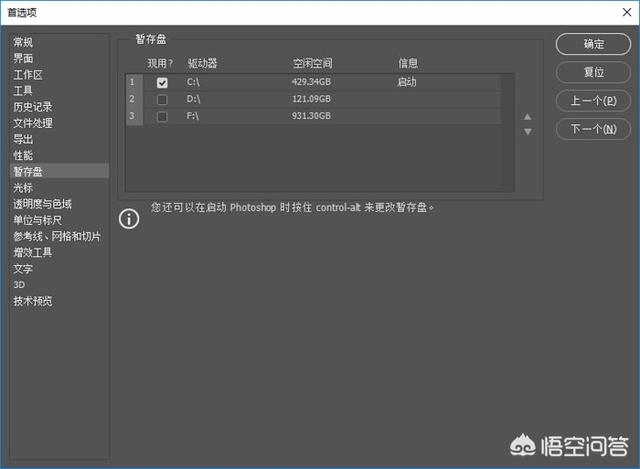This screenshot has height=469, width=640.
Task: Enable D:\ as scratch disk
Action: tap(162, 100)
